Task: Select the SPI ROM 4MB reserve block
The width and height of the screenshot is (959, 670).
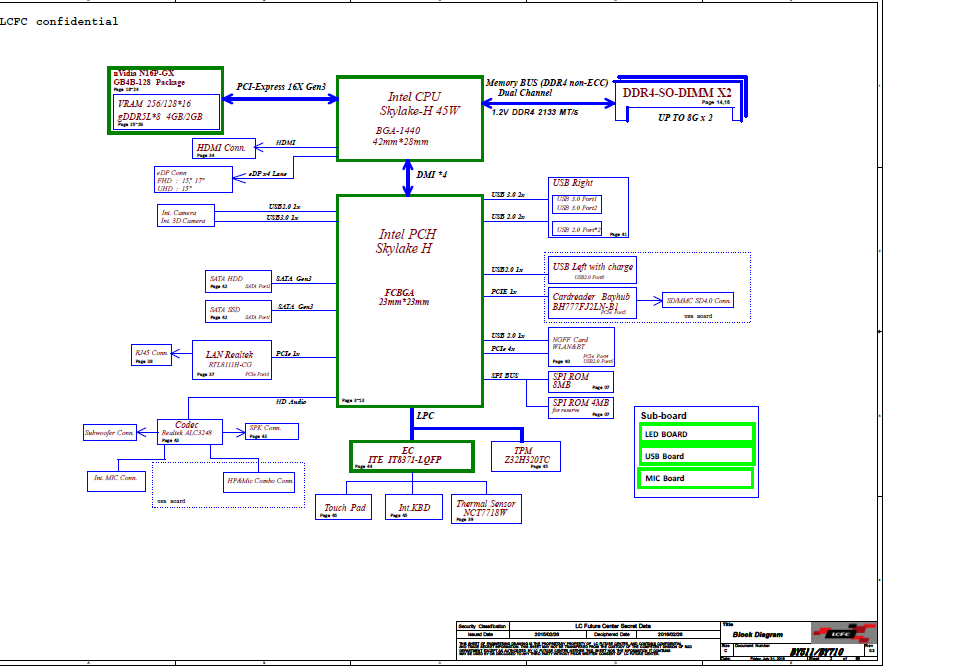Action: click(581, 408)
